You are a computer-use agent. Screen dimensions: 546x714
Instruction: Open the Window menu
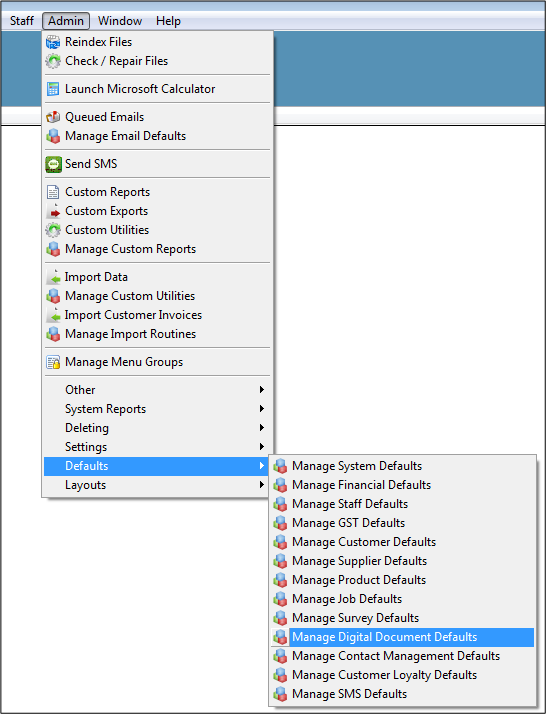point(120,21)
